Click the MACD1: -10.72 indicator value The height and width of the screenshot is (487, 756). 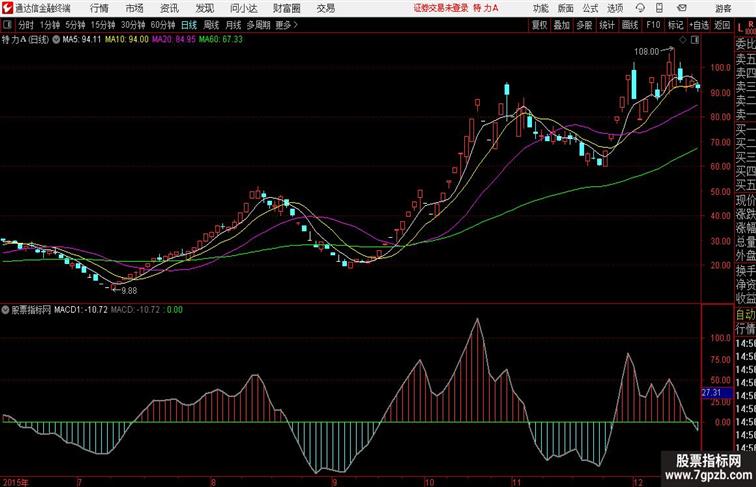(x=81, y=310)
